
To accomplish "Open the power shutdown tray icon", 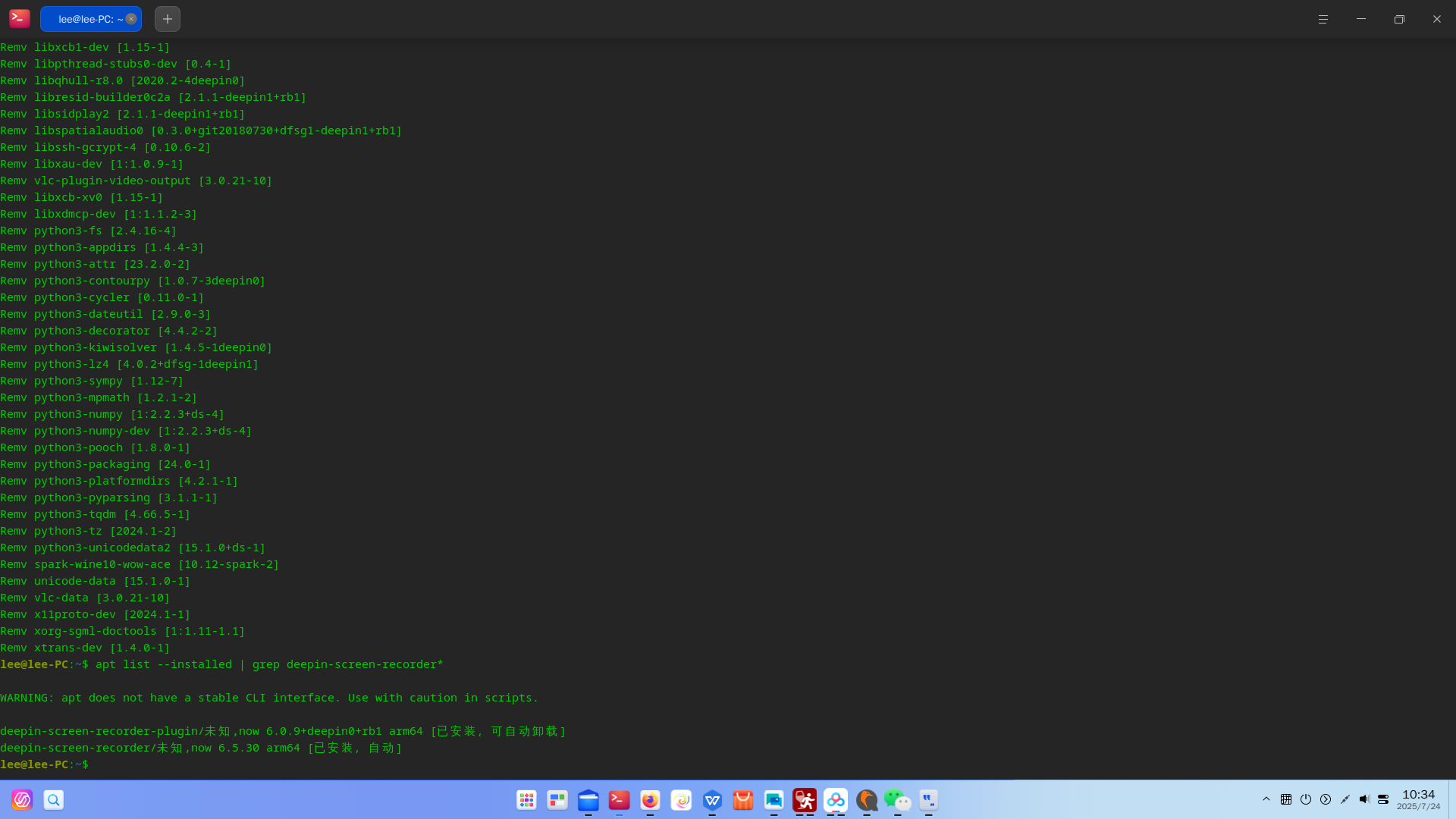I will [x=1306, y=799].
